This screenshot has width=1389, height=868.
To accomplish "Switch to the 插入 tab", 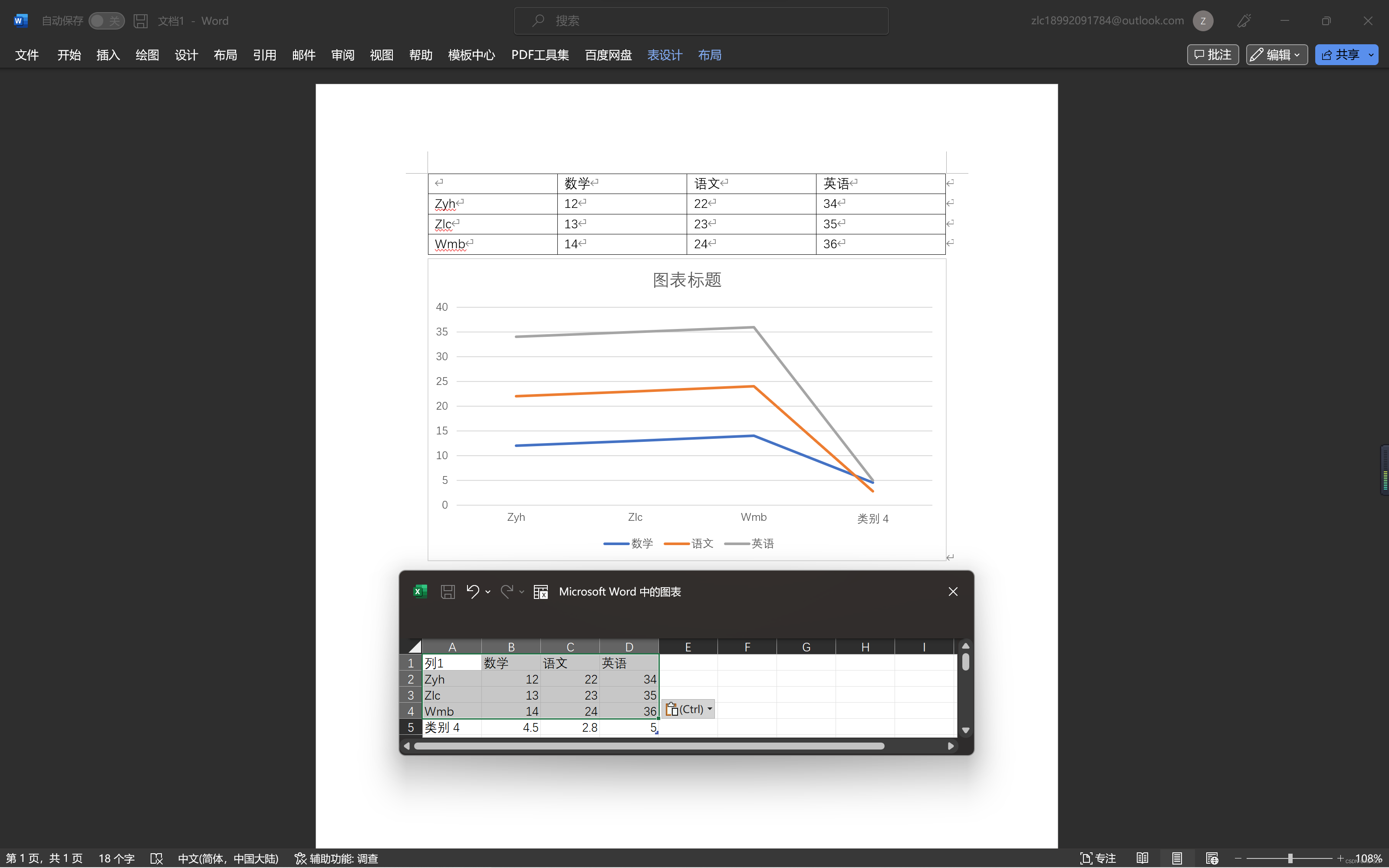I will click(x=108, y=55).
